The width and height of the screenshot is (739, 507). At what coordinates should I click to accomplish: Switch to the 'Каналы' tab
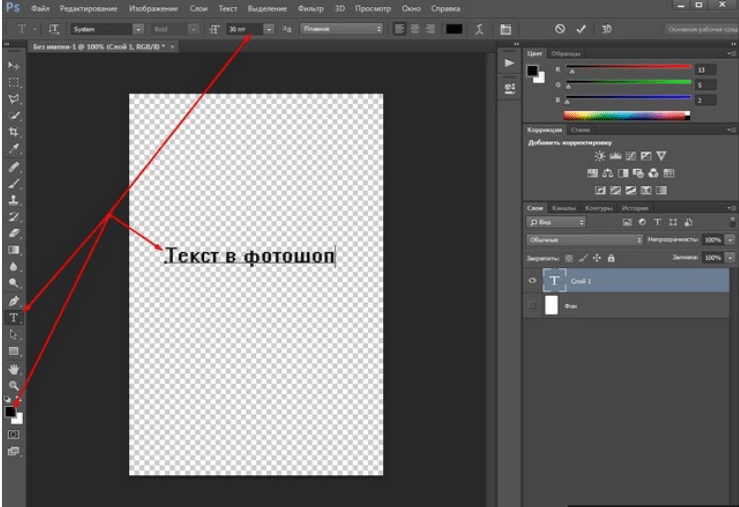click(x=564, y=208)
